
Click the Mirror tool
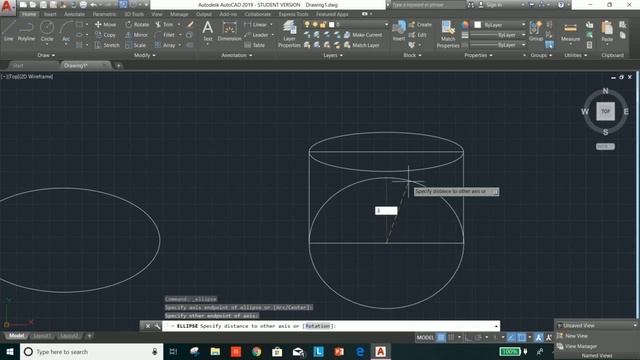click(x=136, y=35)
